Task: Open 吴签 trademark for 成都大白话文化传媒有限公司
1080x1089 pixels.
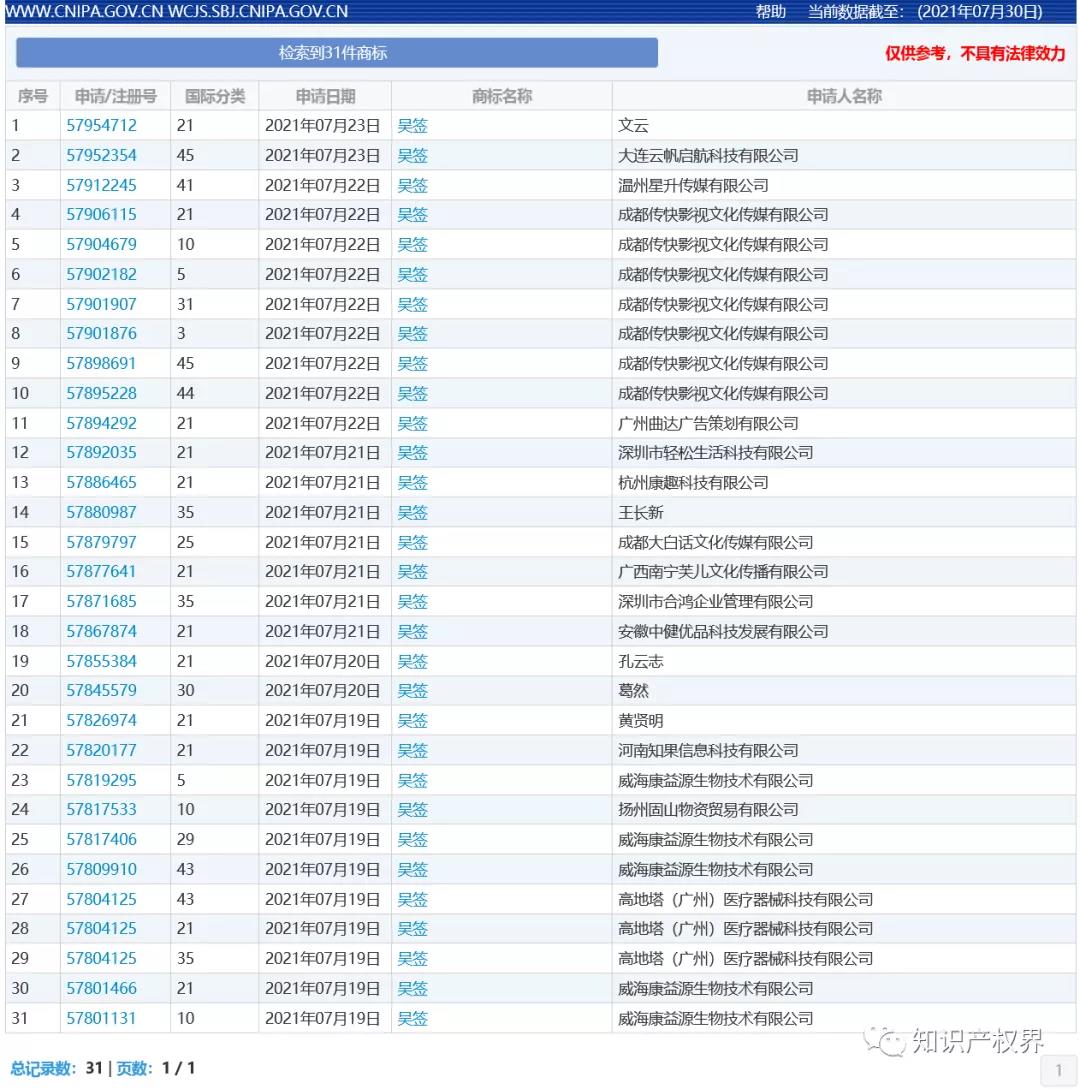Action: point(413,542)
